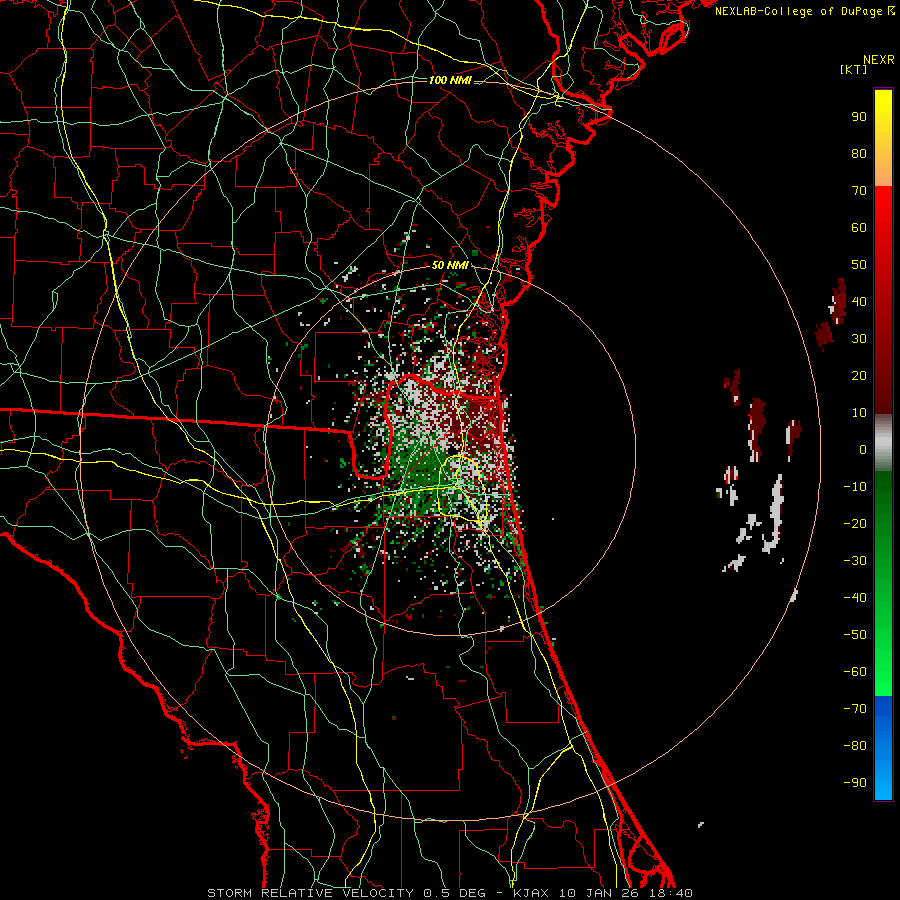Click the 100 NMI range ring label
The width and height of the screenshot is (900, 900).
[450, 80]
